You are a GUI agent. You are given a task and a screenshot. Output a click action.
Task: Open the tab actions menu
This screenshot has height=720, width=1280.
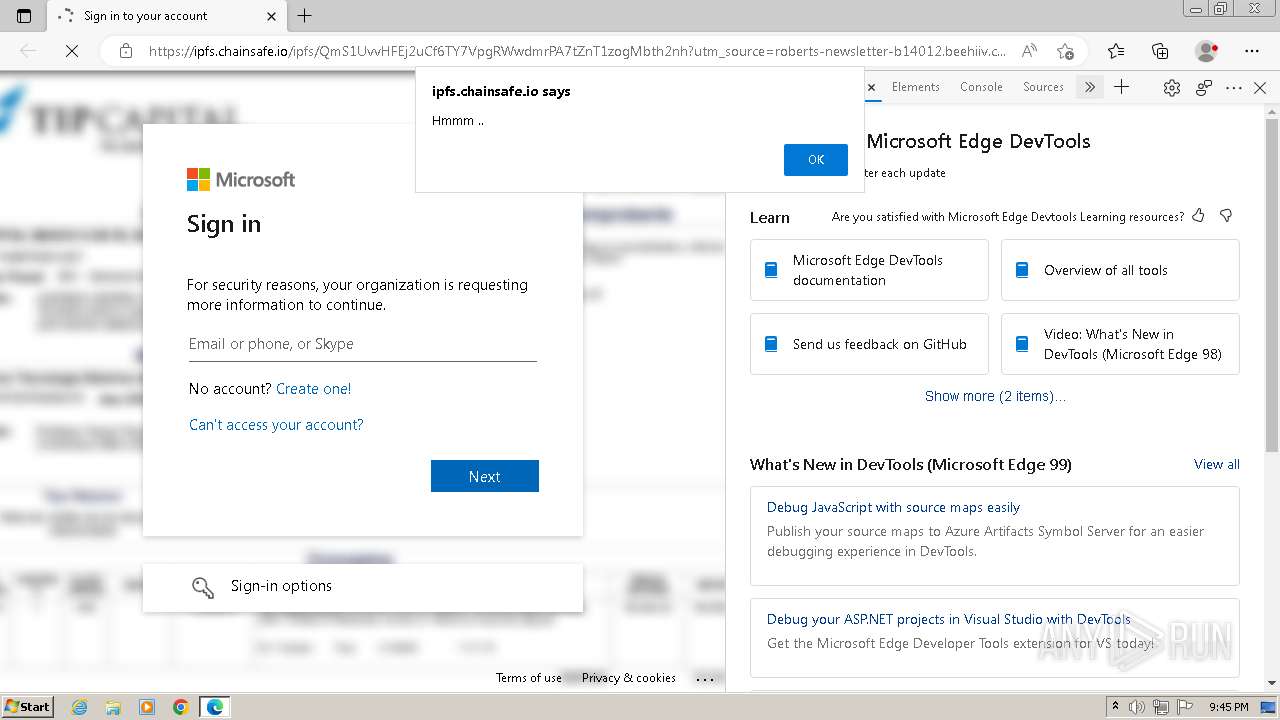click(x=24, y=16)
